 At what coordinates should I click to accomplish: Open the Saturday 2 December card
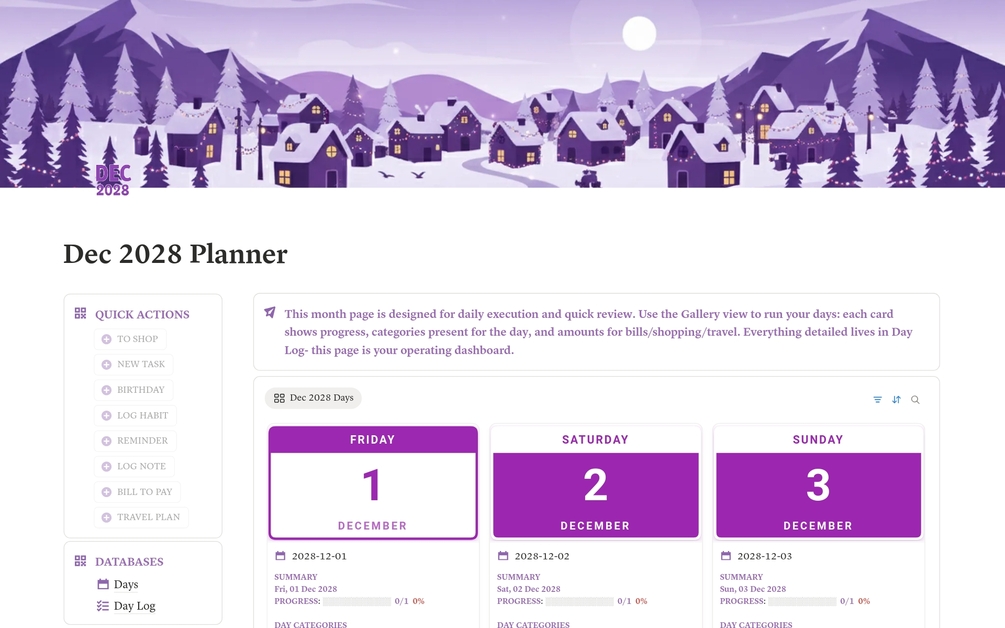point(595,483)
